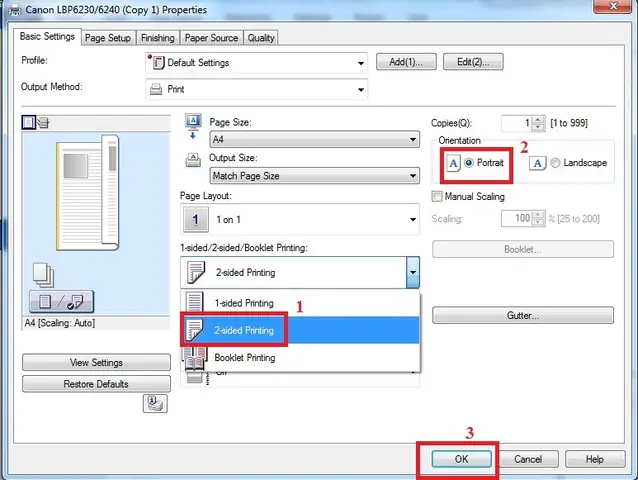Click the device info icon below Restore Defaults
Image resolution: width=638 pixels, height=480 pixels.
point(155,404)
